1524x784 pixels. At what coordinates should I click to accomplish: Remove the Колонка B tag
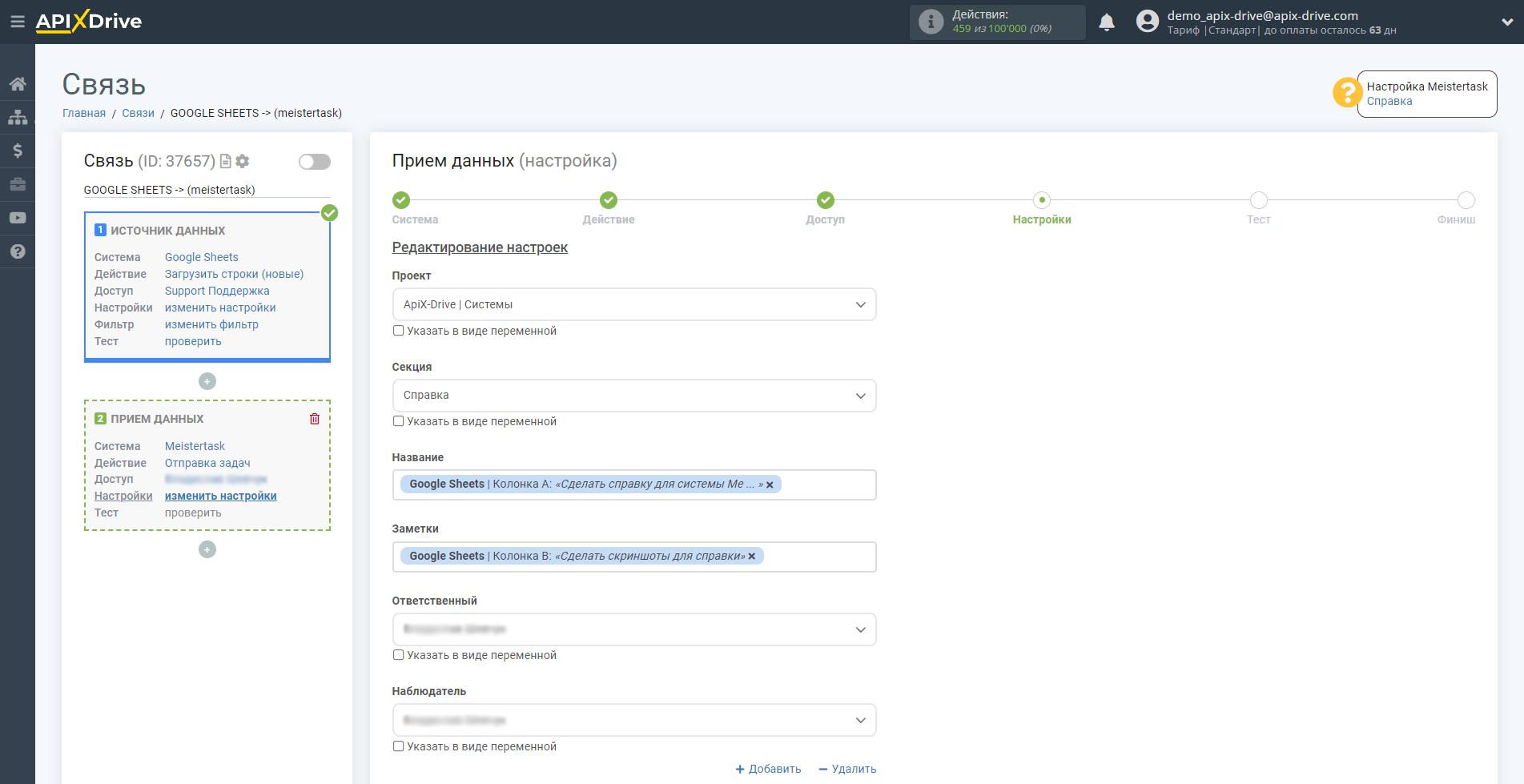[752, 557]
